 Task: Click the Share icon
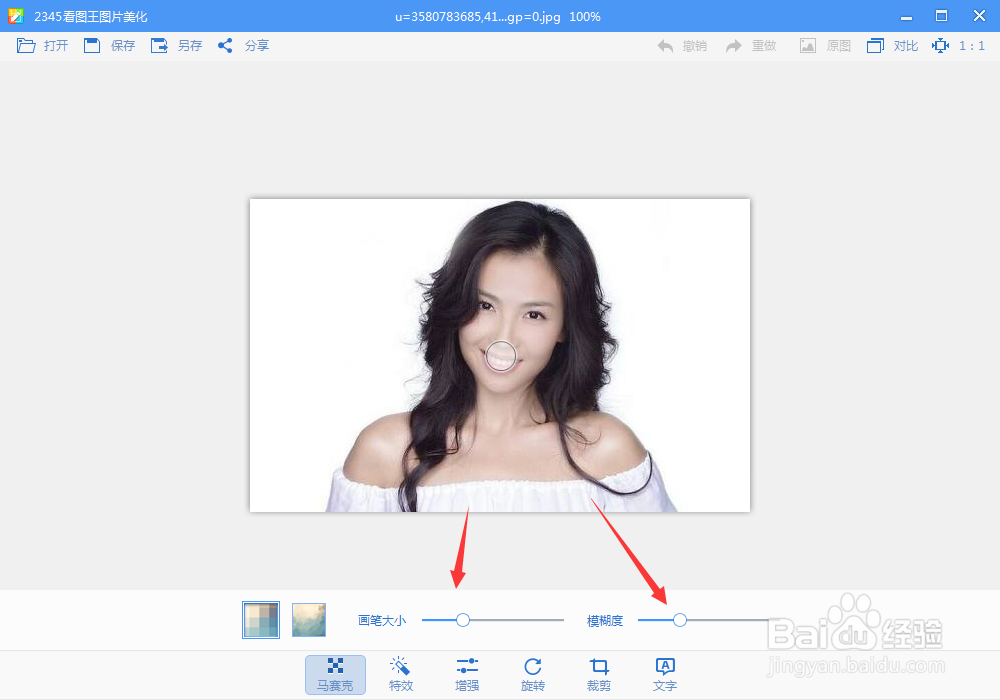225,45
